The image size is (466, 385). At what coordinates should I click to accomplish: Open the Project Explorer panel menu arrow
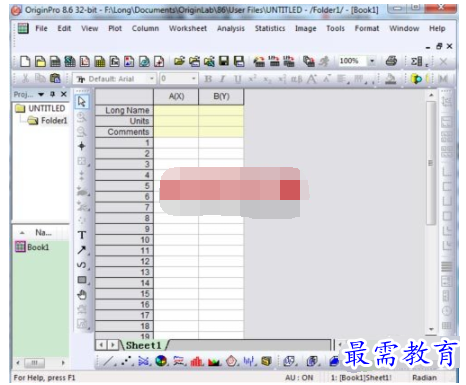[41, 94]
